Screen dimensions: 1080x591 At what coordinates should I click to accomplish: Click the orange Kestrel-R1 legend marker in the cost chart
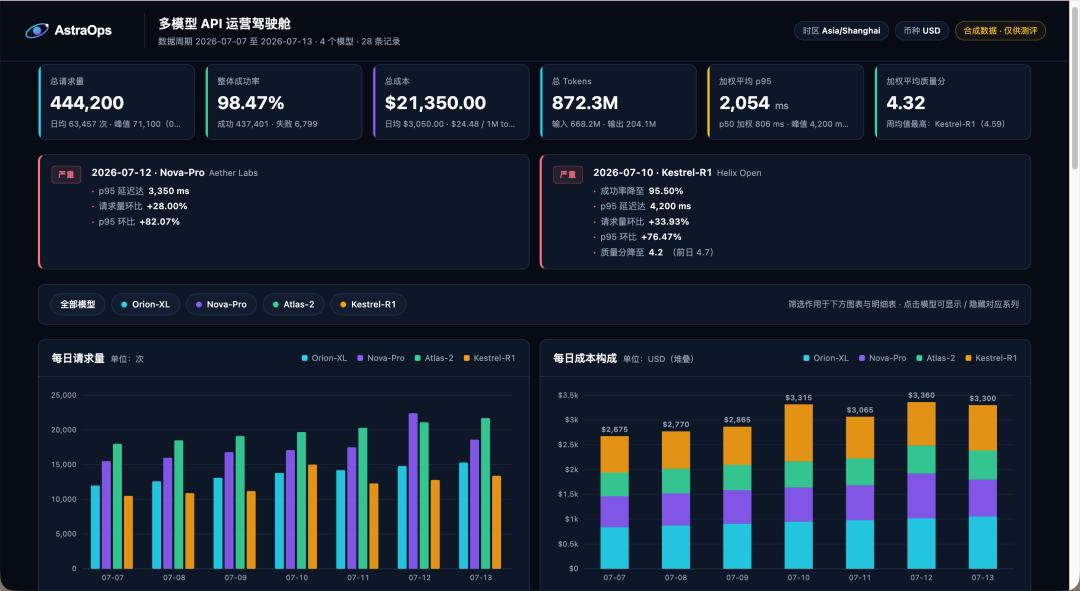pos(968,358)
